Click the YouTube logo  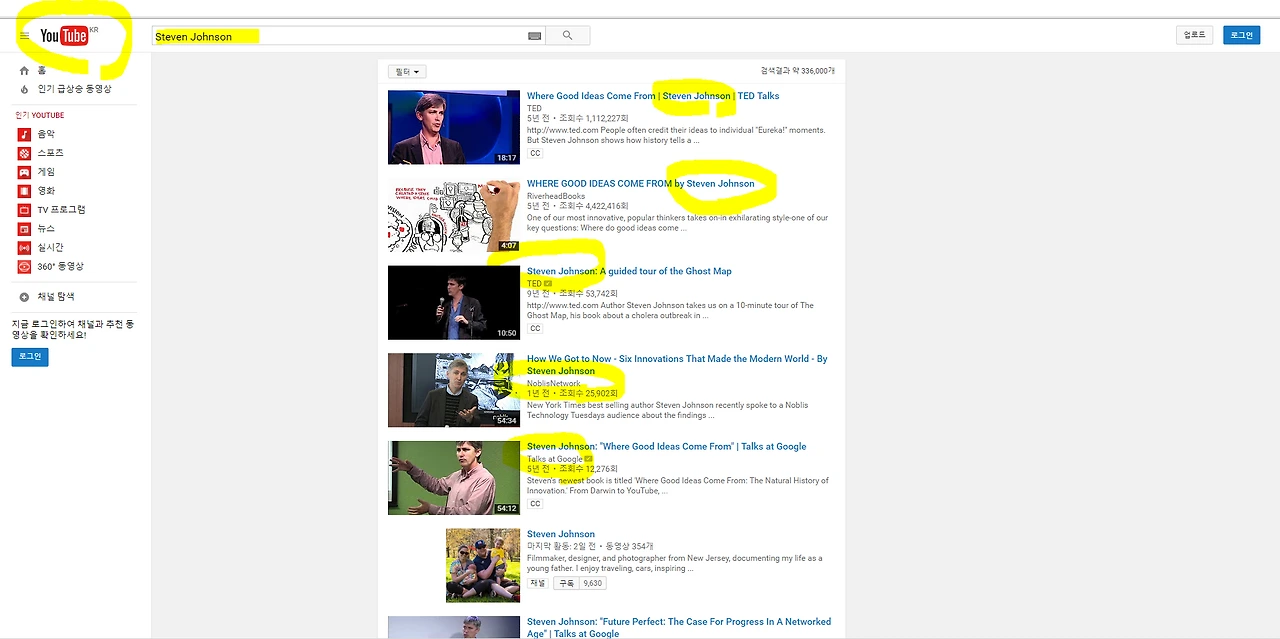(65, 36)
